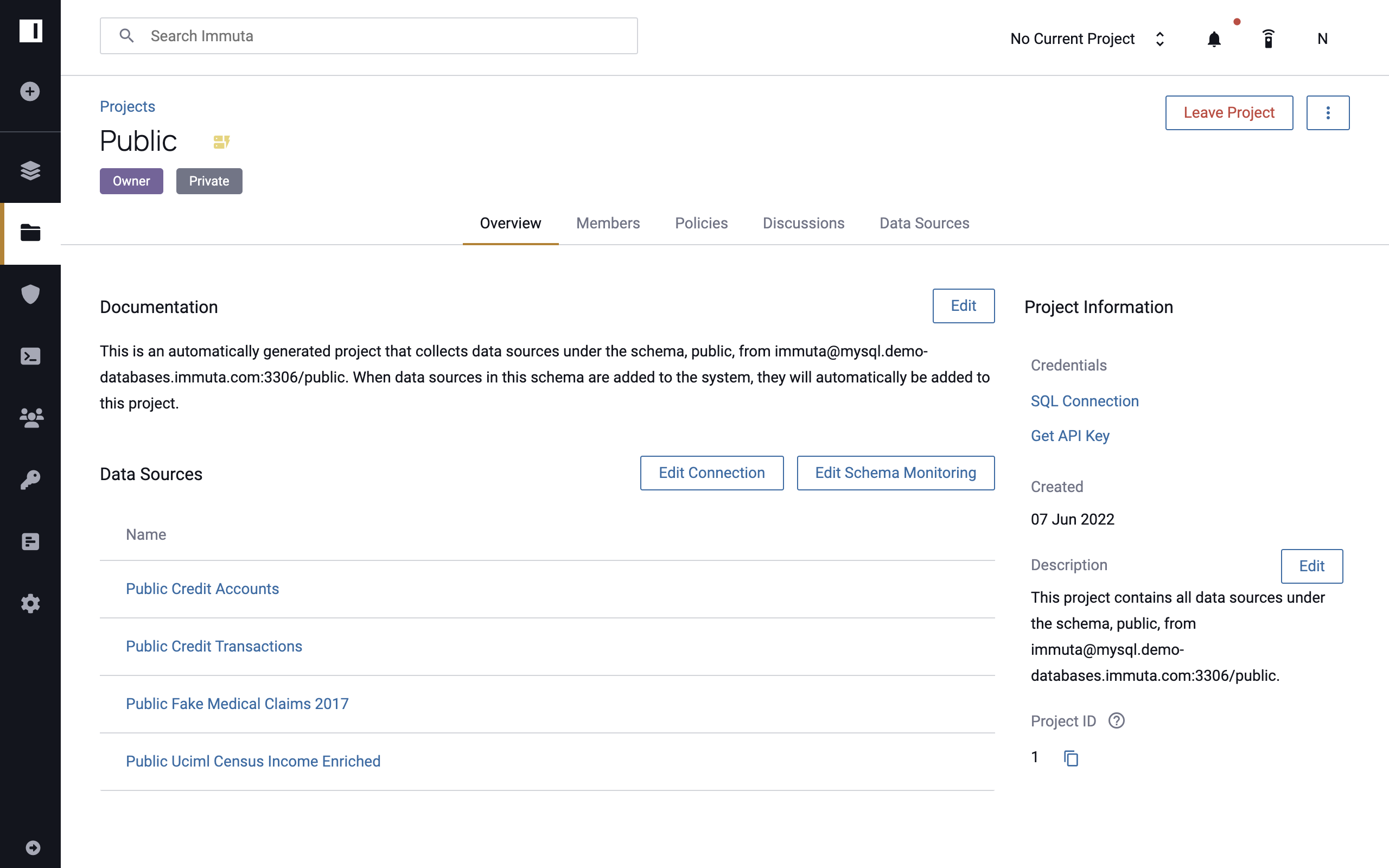The height and width of the screenshot is (868, 1389).
Task: Click the Leave Project button
Action: coord(1228,112)
